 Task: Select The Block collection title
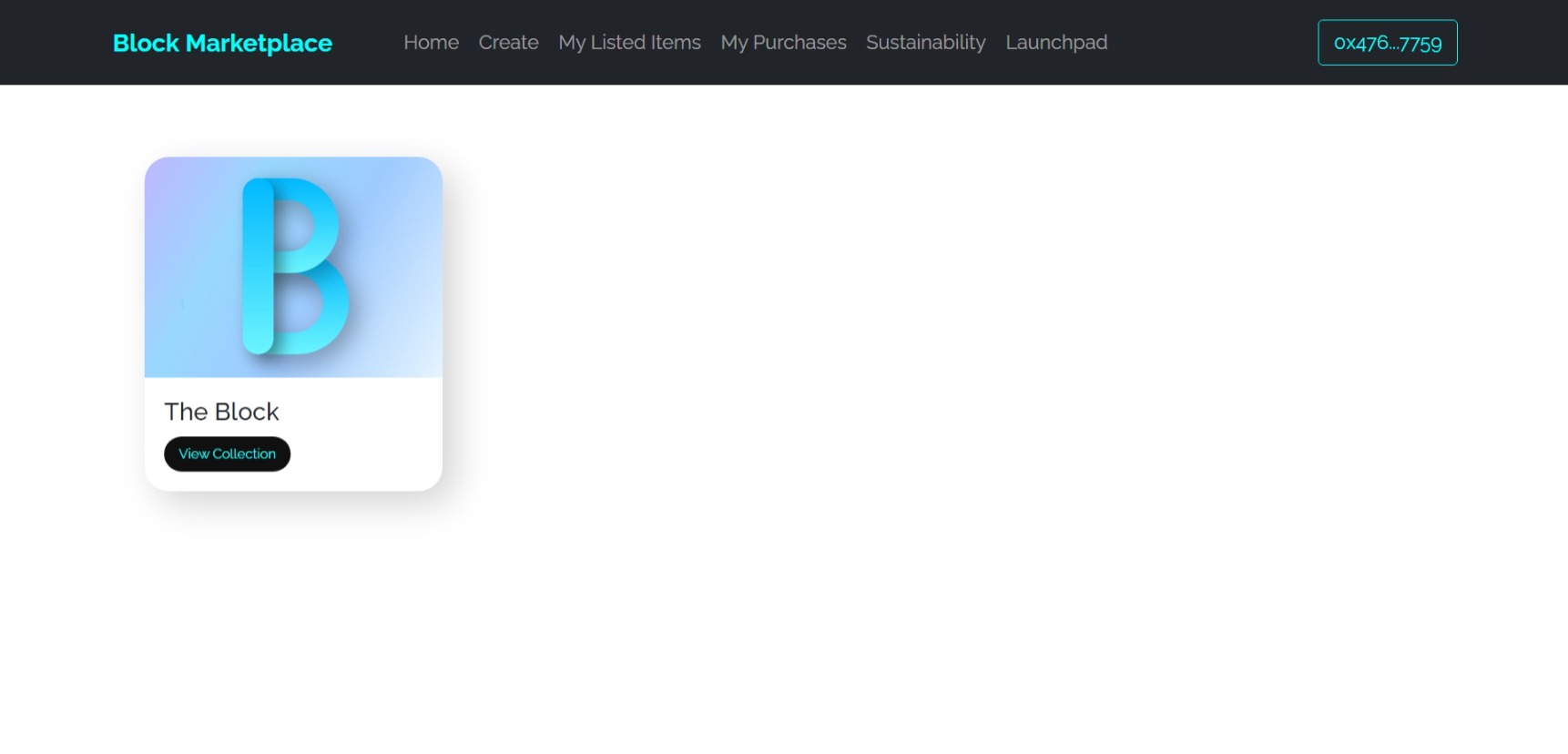(x=221, y=412)
